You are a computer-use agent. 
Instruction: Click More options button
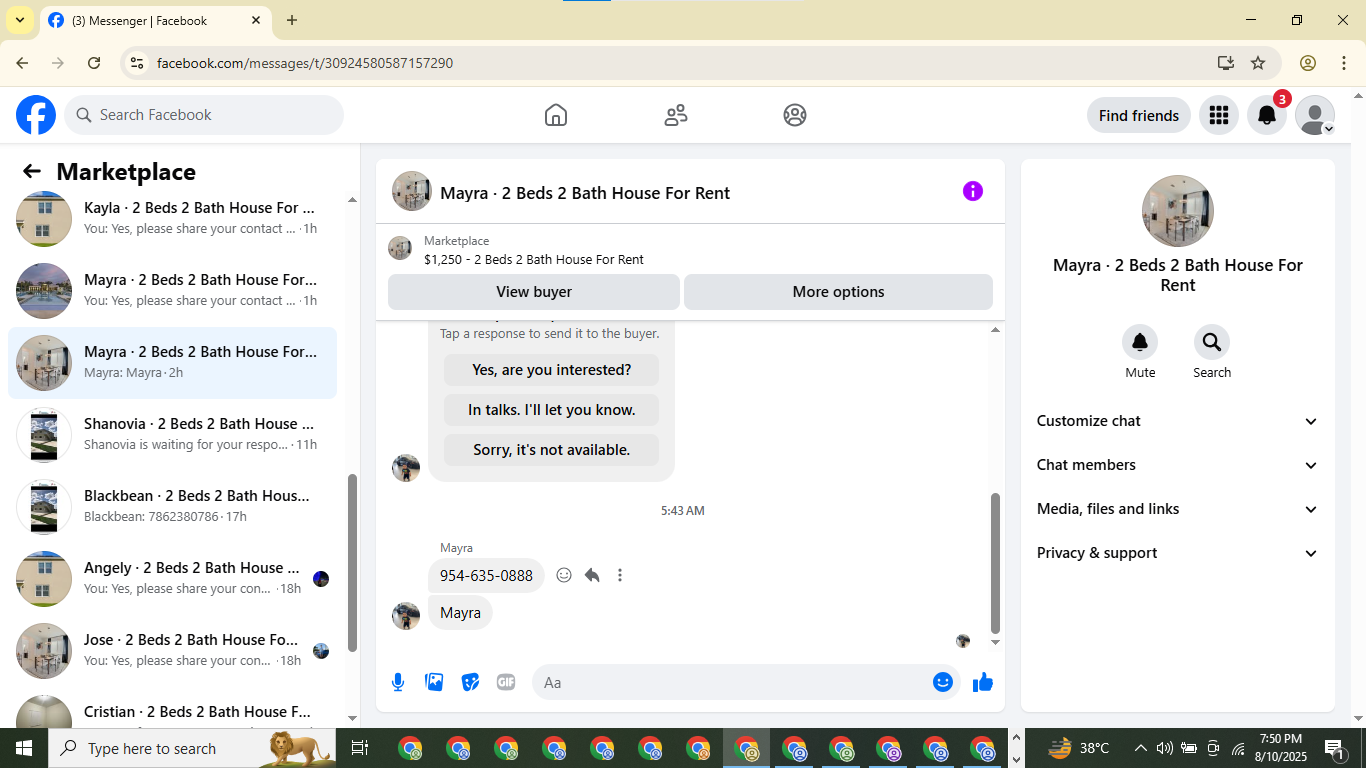838,292
